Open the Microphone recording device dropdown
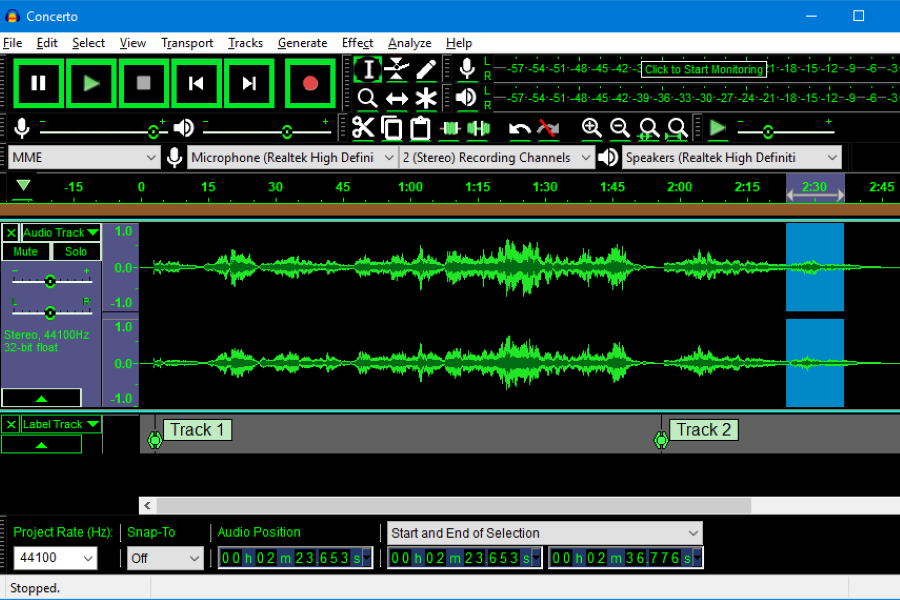900x600 pixels. point(293,157)
